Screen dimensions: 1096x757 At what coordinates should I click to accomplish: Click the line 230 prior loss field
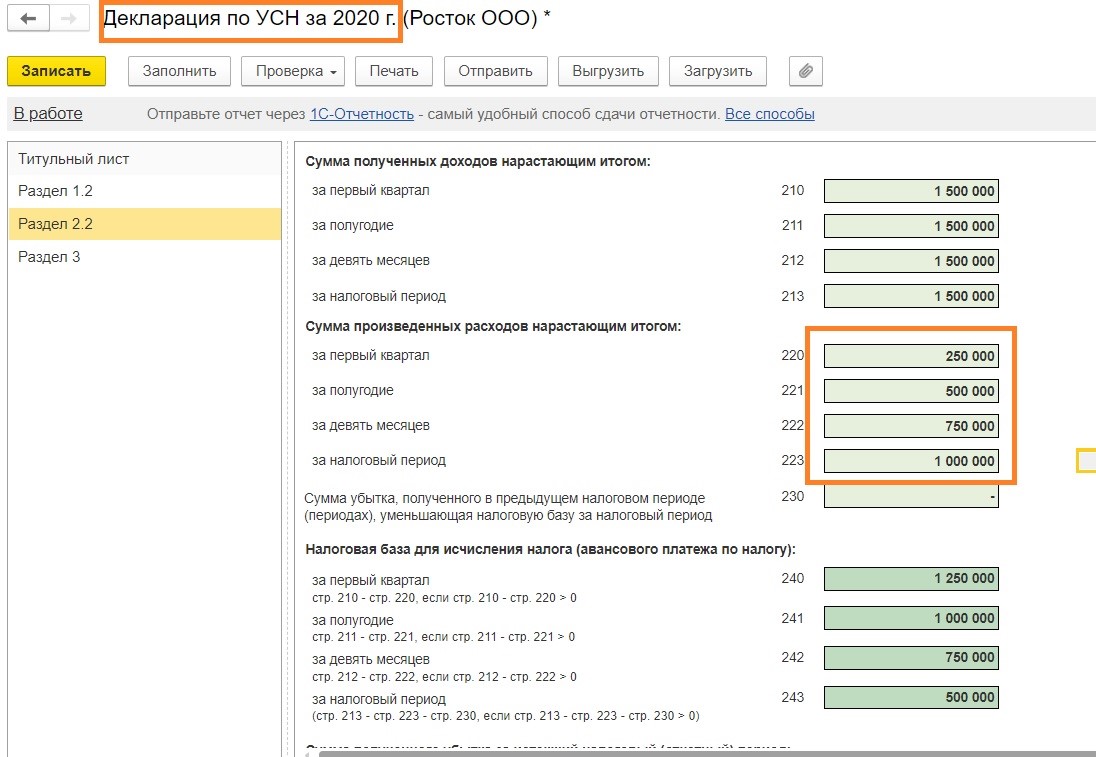(x=910, y=497)
